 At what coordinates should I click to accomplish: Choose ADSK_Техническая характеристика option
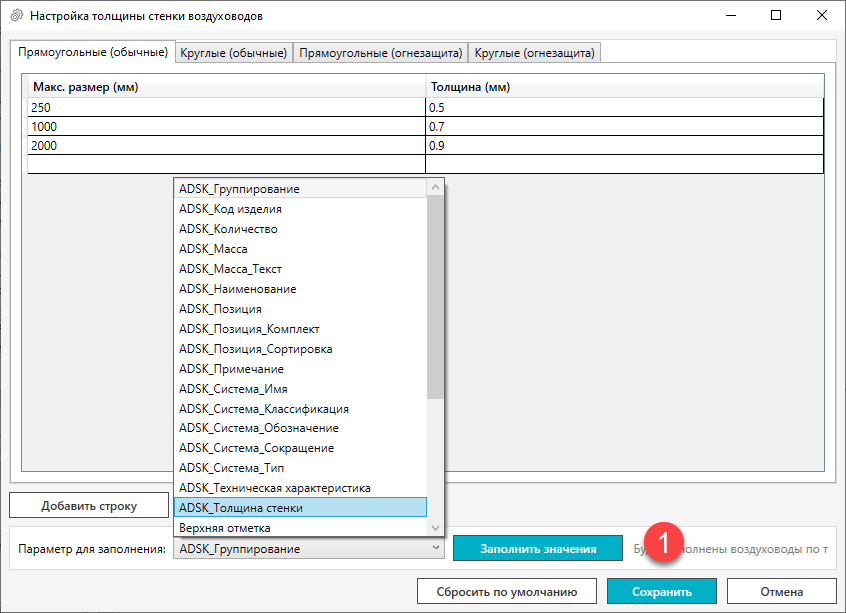point(301,488)
